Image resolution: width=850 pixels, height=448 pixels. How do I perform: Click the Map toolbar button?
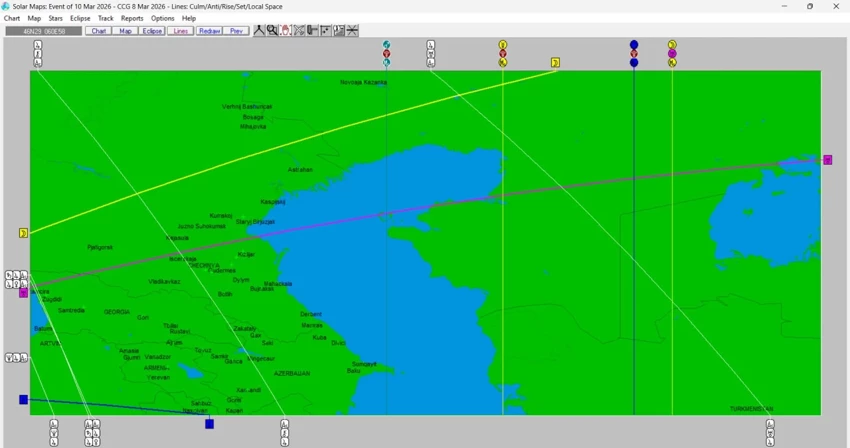click(125, 31)
